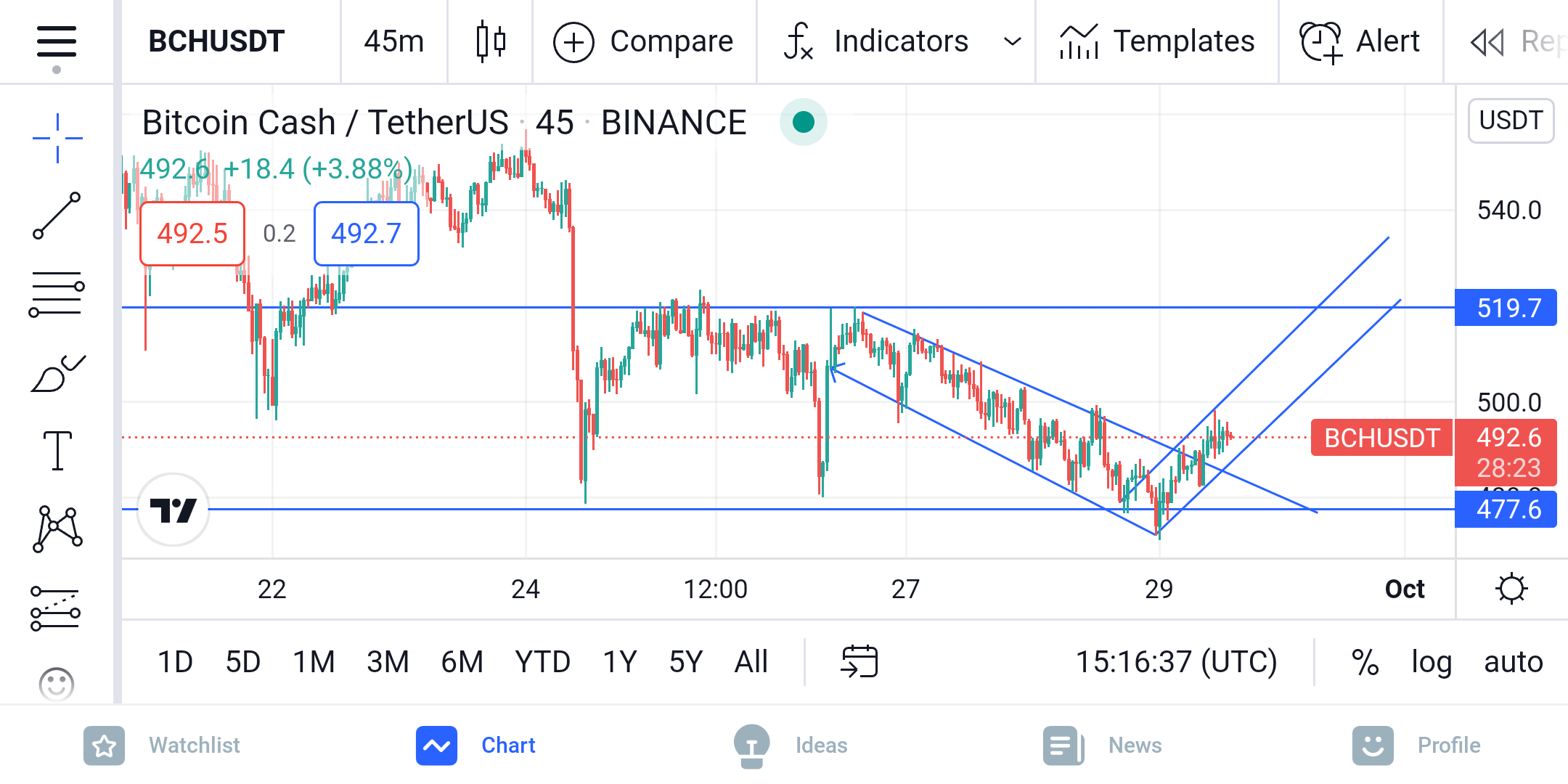Change the USDT price scale currency
The image size is (1568, 784).
[1511, 121]
